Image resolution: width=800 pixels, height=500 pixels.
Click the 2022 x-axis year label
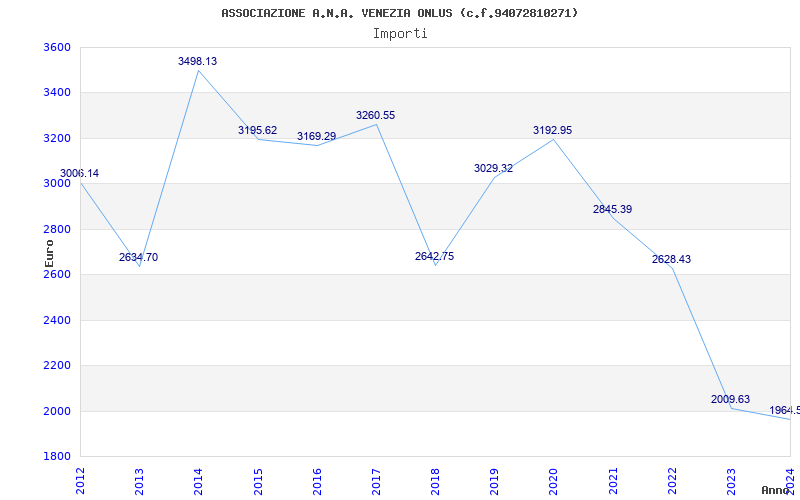(x=672, y=481)
